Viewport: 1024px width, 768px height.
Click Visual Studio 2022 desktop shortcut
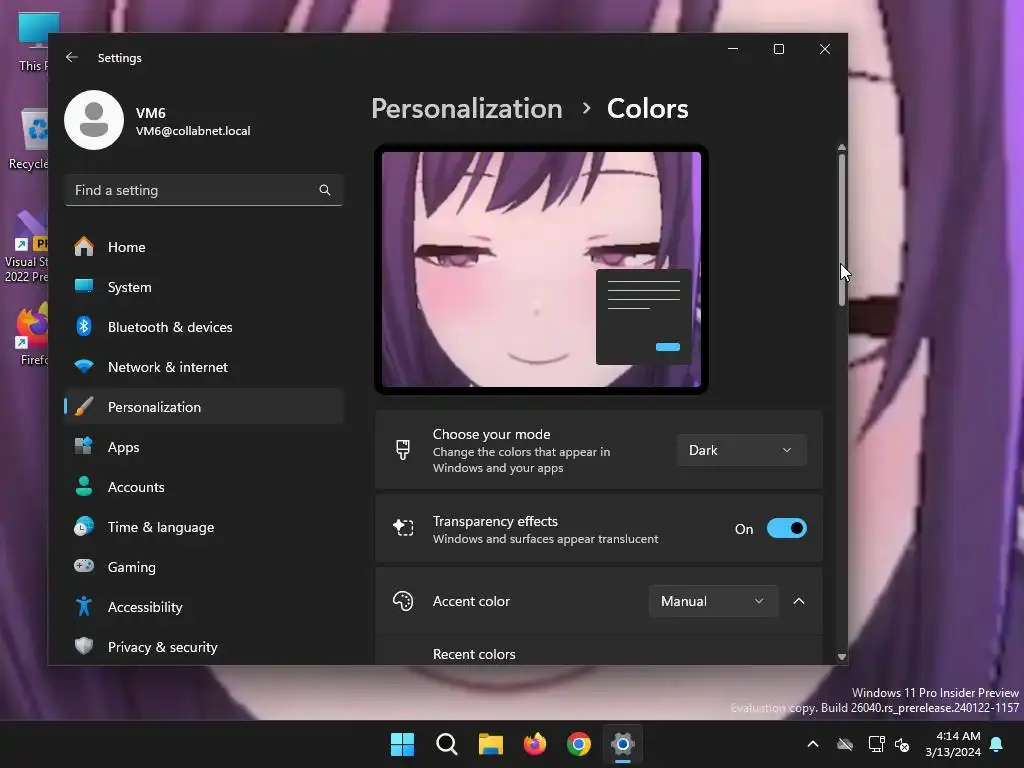pos(26,247)
